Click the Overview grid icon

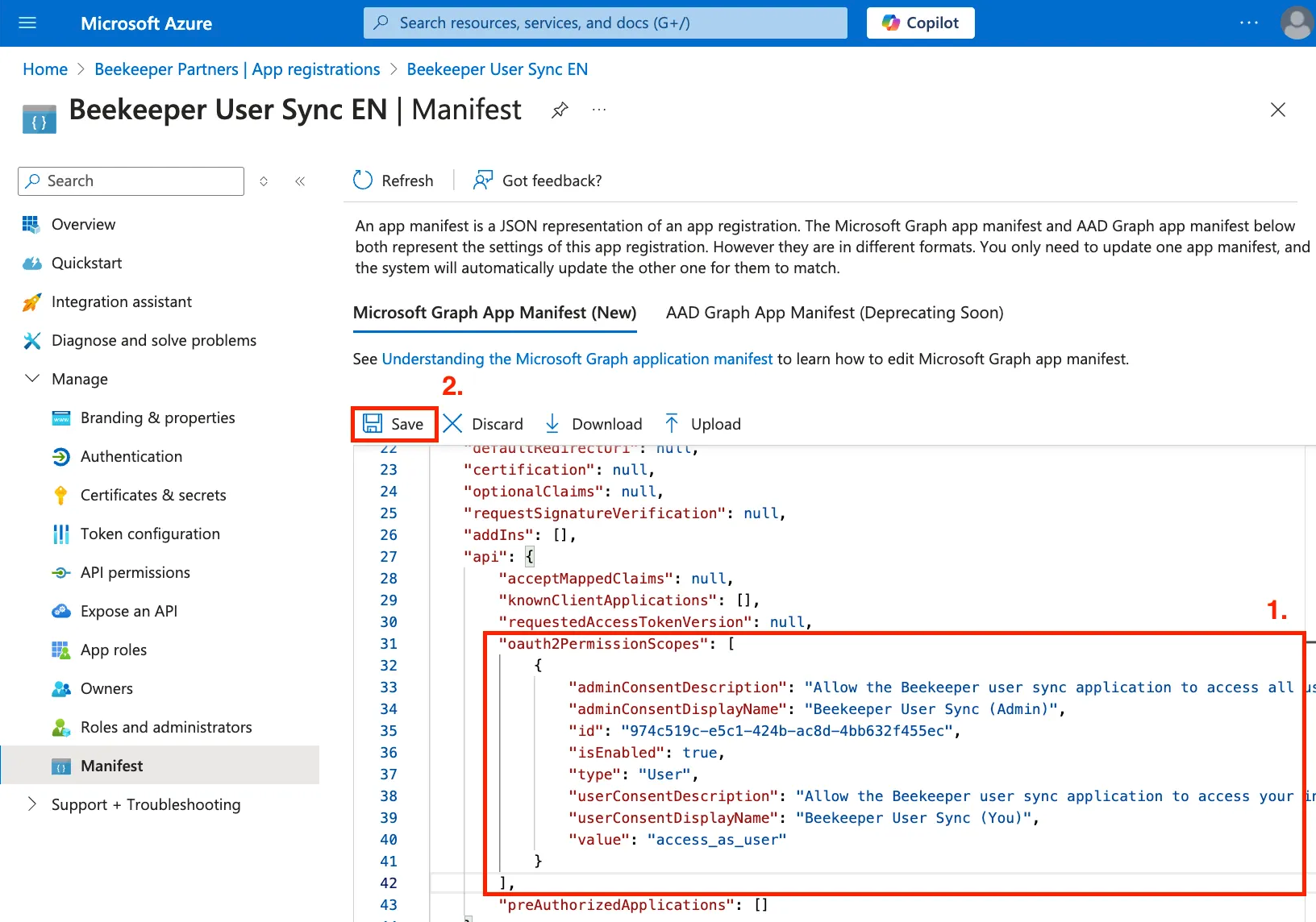click(x=31, y=225)
